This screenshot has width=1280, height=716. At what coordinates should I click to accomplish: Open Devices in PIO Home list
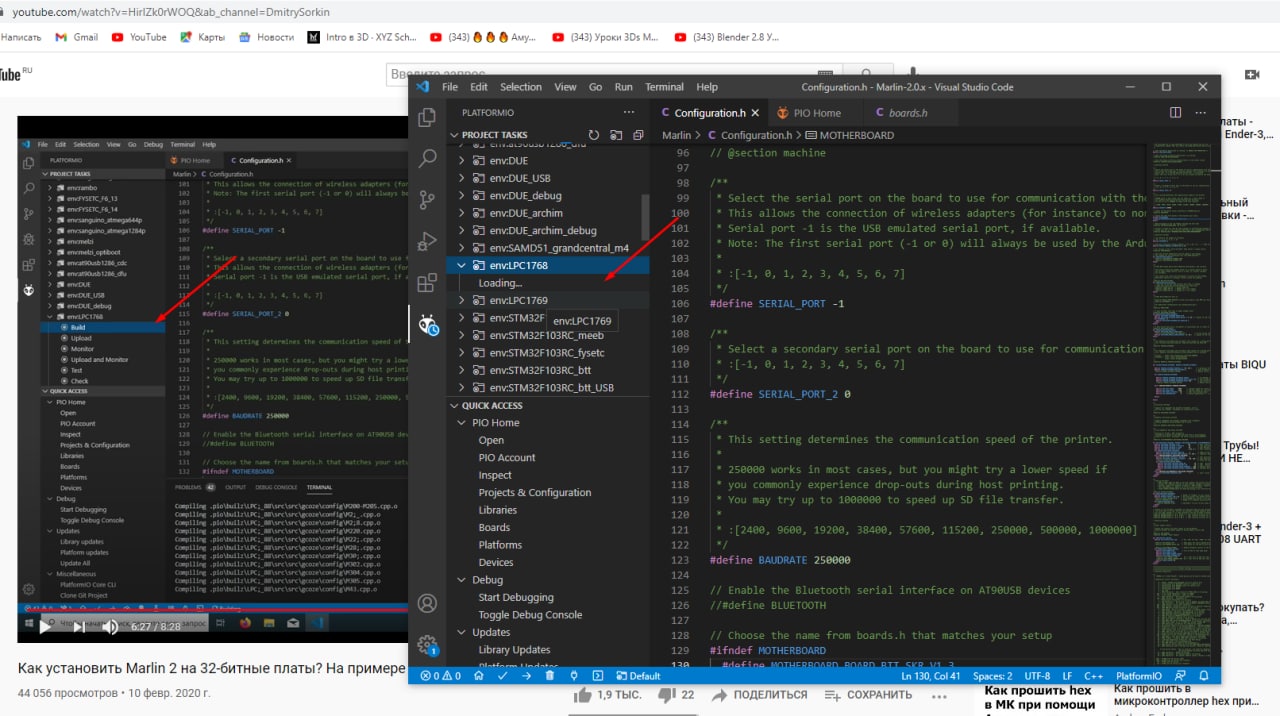tap(496, 562)
